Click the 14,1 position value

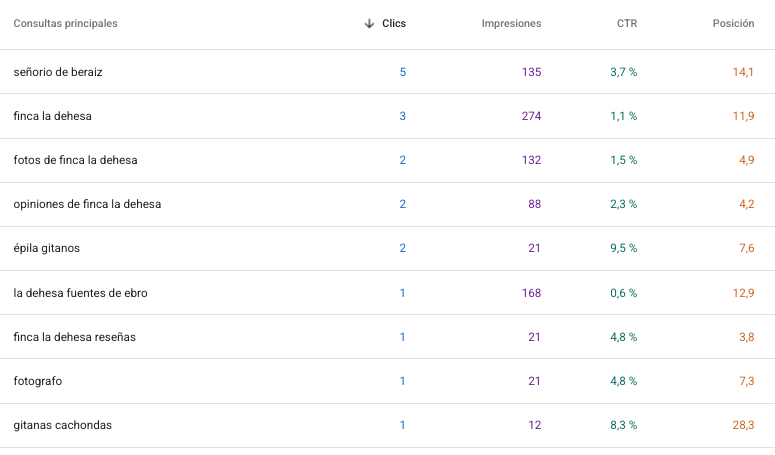(x=743, y=72)
